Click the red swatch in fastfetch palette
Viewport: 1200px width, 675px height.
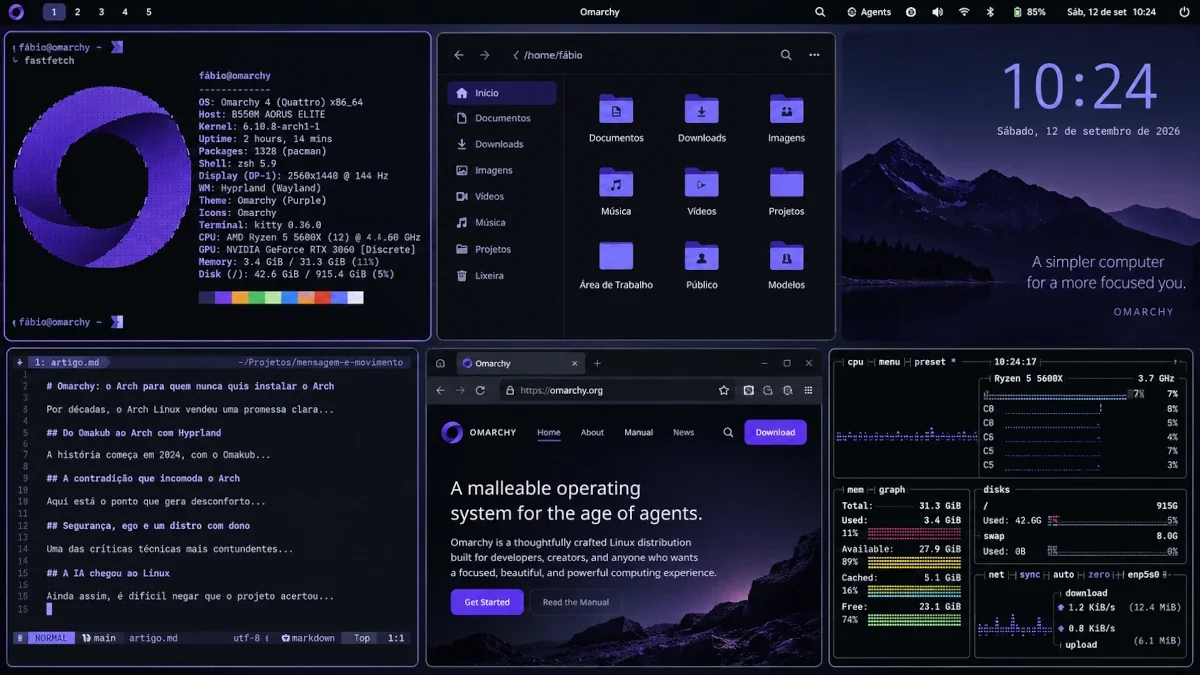(323, 298)
